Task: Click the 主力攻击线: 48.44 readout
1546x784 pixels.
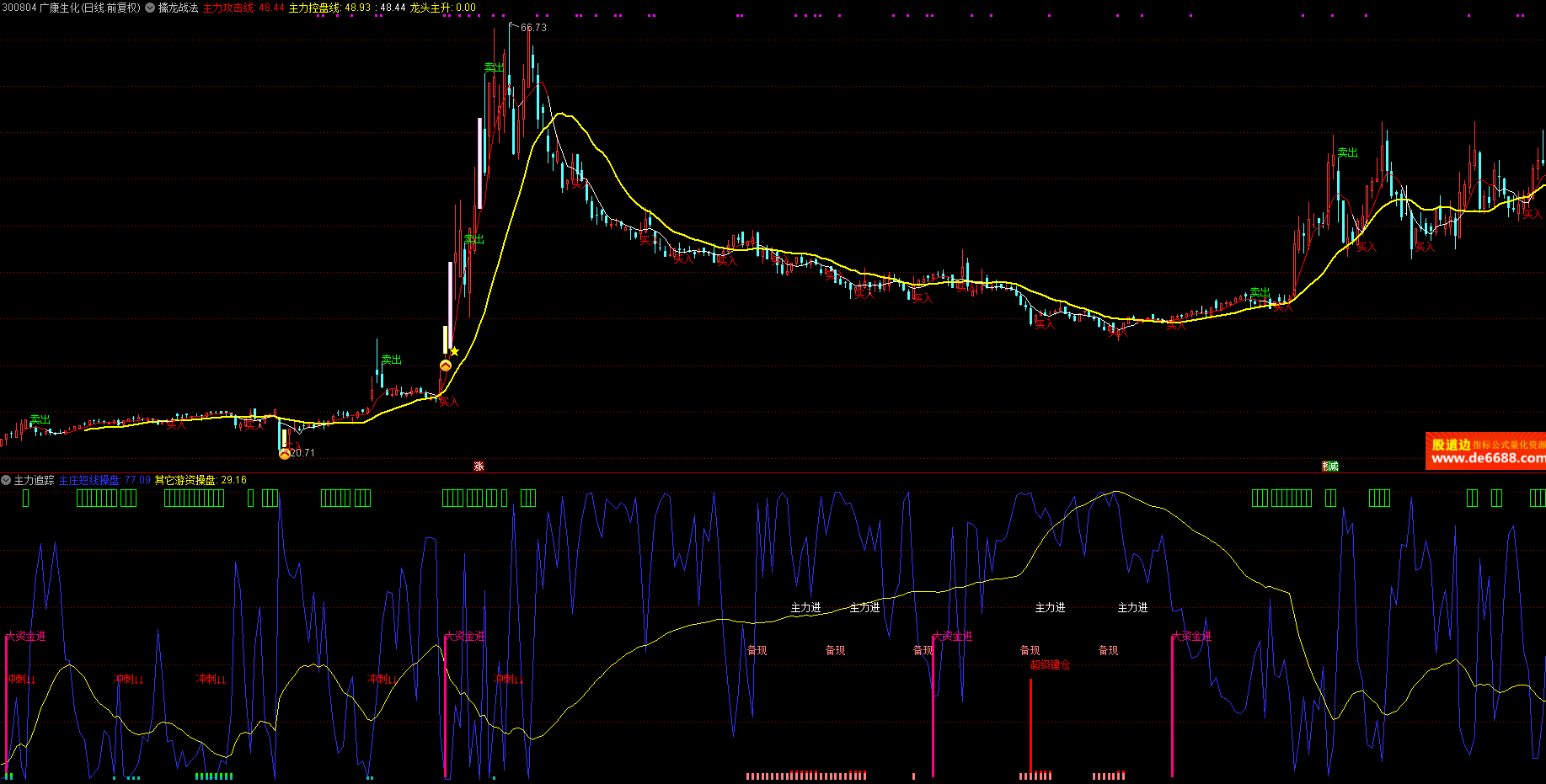Action: [x=243, y=8]
